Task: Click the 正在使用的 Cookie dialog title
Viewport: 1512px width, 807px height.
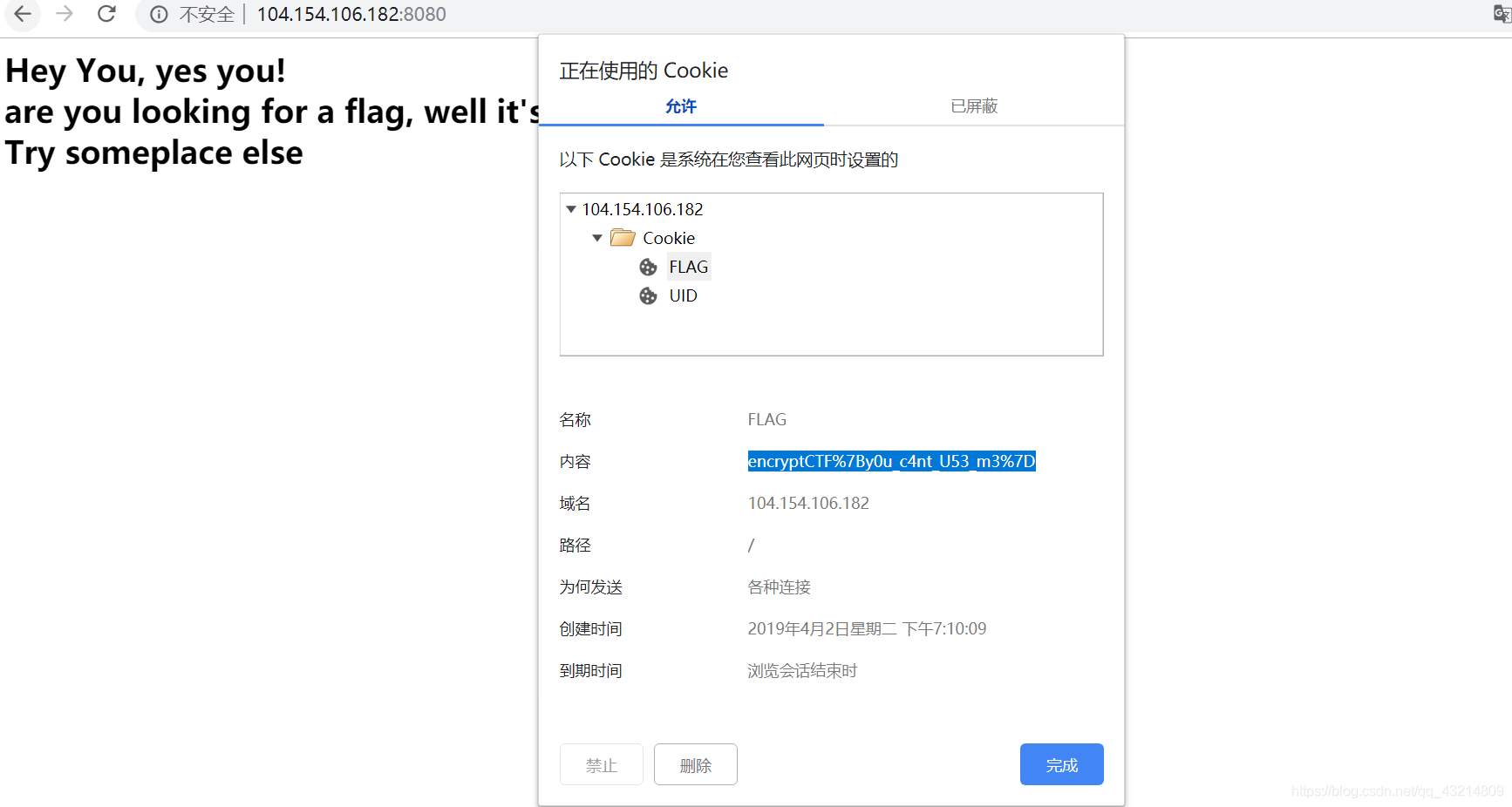Action: pyautogui.click(x=644, y=71)
